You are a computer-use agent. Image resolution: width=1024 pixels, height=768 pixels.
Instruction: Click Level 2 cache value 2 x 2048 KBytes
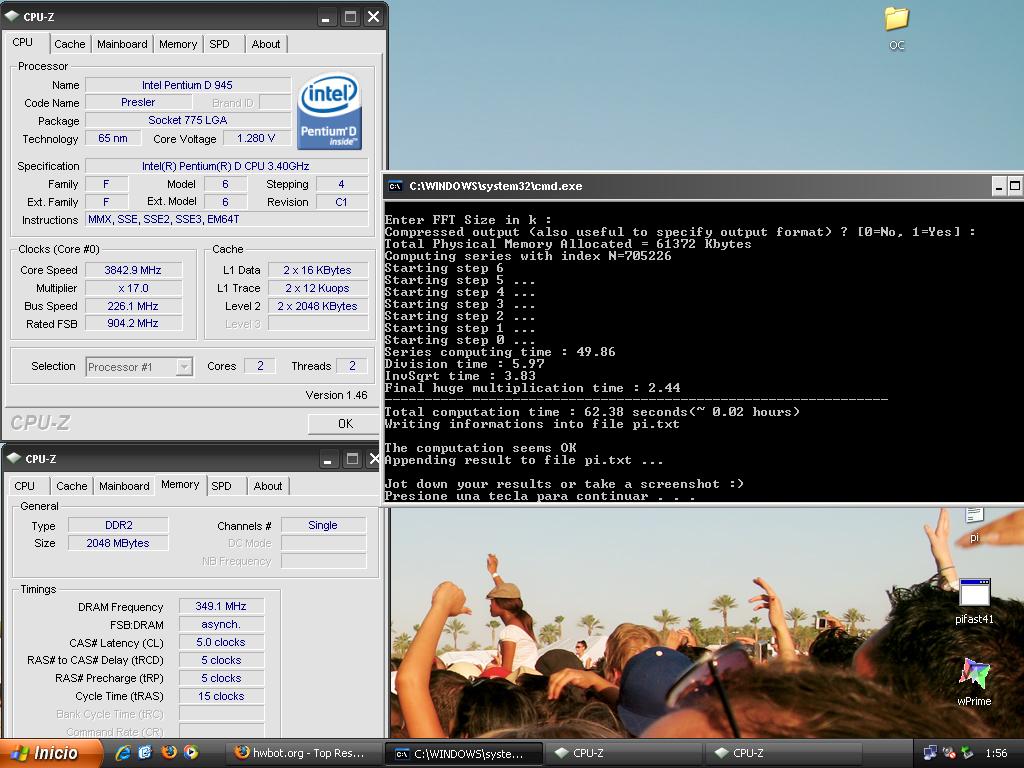tap(317, 306)
